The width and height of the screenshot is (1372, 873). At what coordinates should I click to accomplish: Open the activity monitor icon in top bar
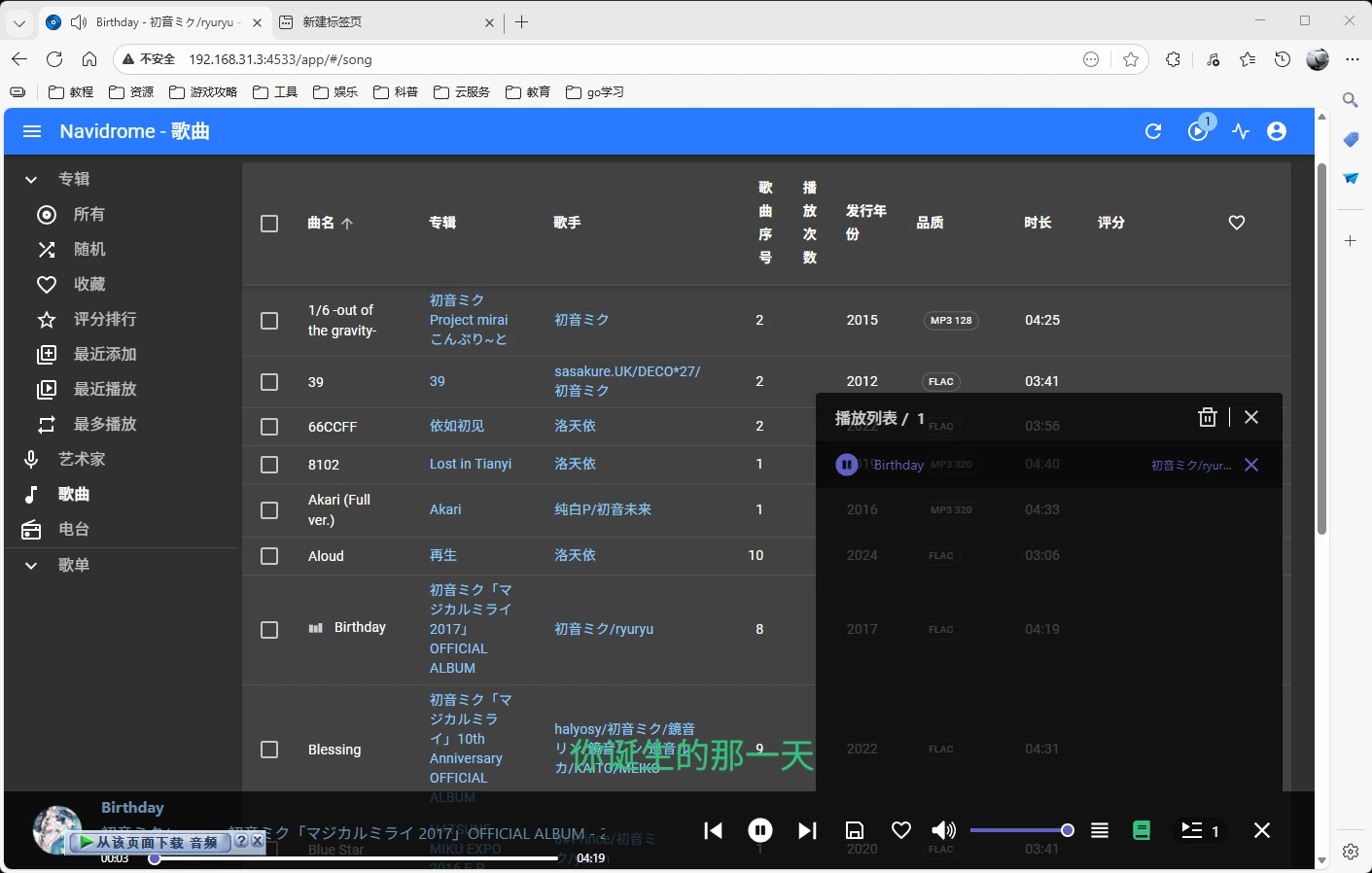1240,131
